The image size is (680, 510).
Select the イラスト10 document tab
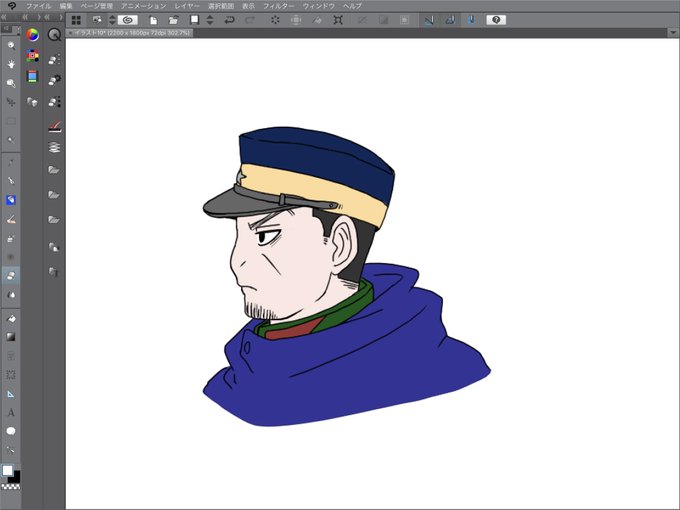coord(130,33)
